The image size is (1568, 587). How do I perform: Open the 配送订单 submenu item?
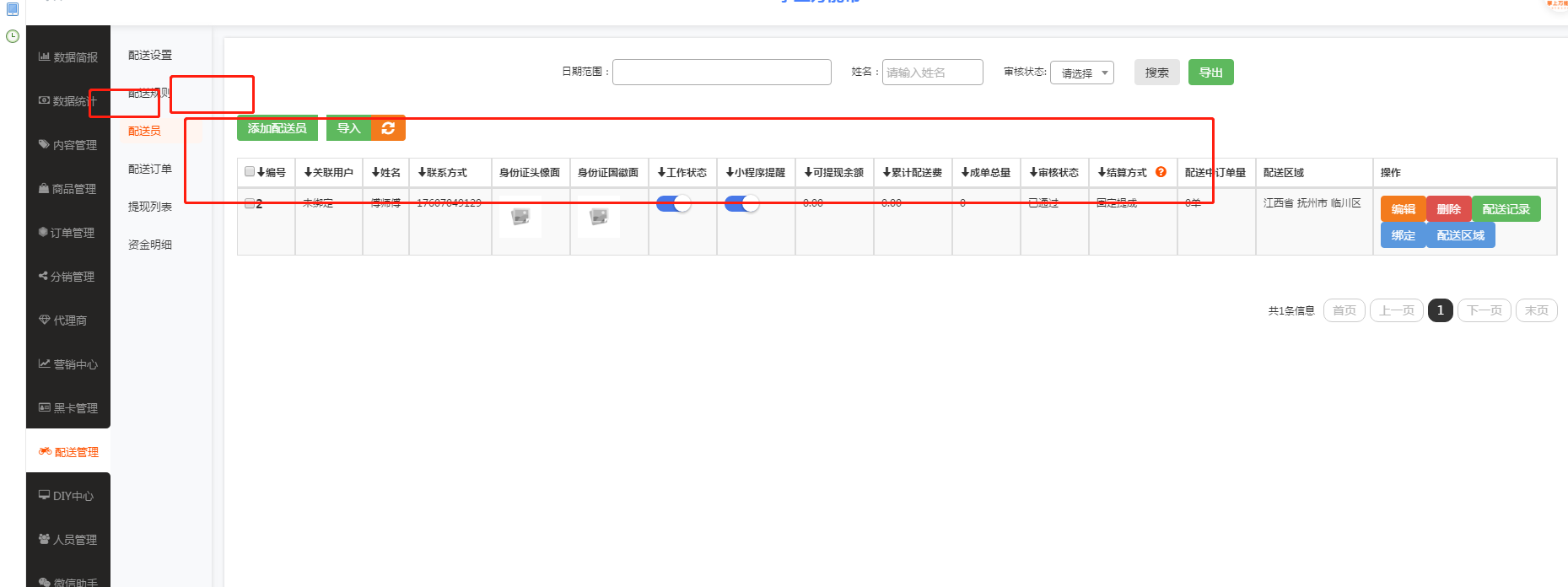point(150,169)
